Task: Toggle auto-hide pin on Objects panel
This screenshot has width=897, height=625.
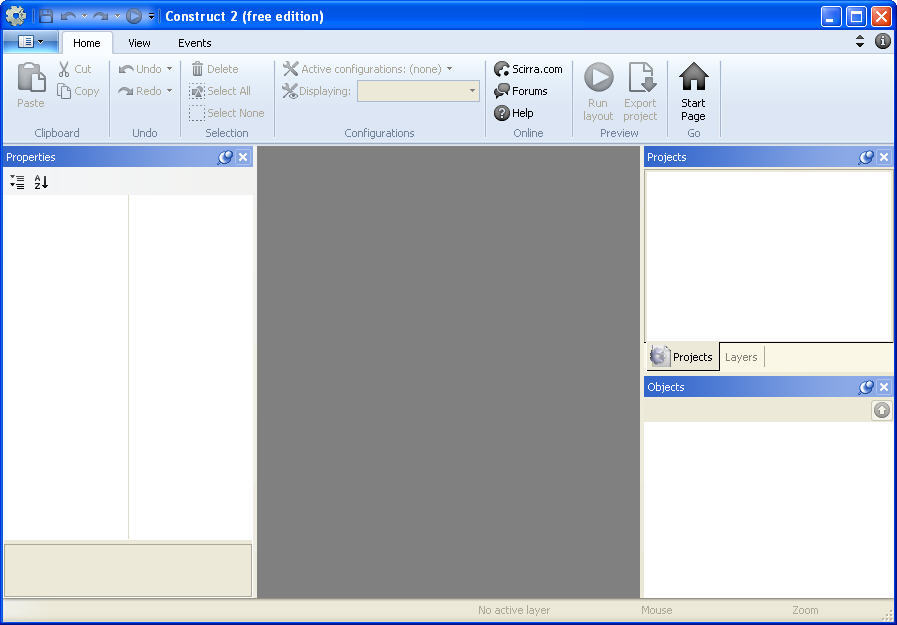Action: tap(866, 387)
